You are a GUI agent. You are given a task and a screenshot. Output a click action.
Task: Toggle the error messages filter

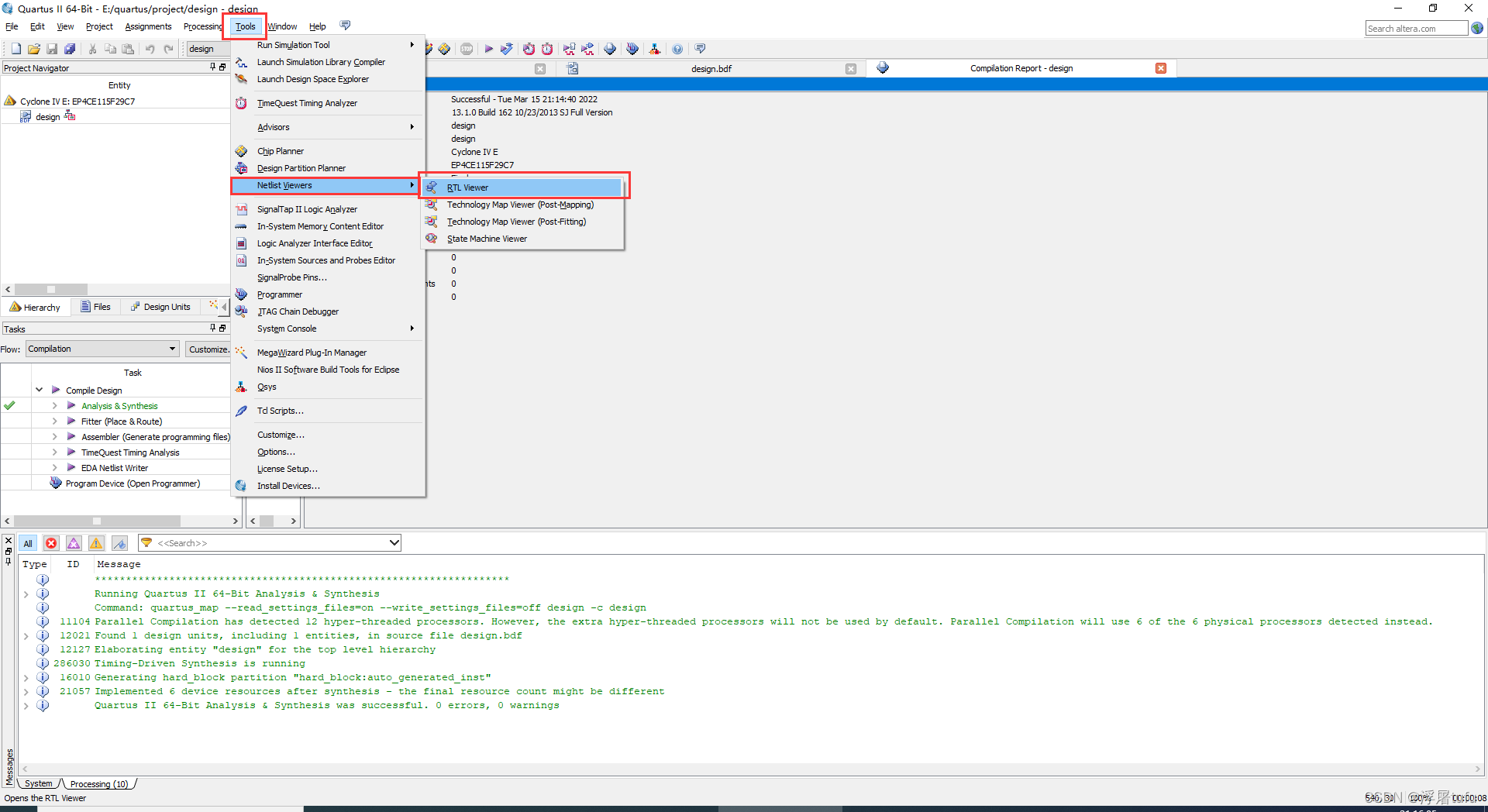[x=51, y=543]
